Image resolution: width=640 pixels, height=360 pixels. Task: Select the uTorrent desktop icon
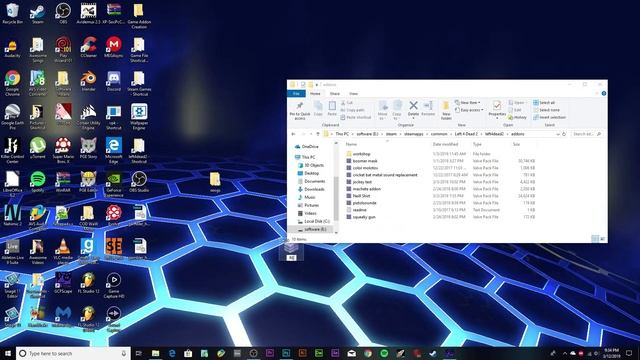click(x=38, y=148)
